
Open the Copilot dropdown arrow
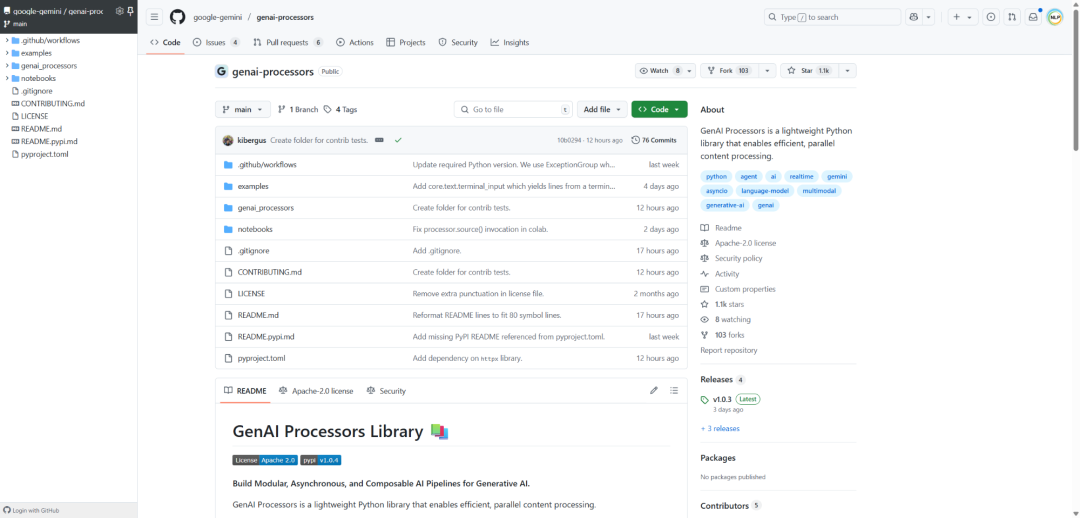(x=928, y=17)
